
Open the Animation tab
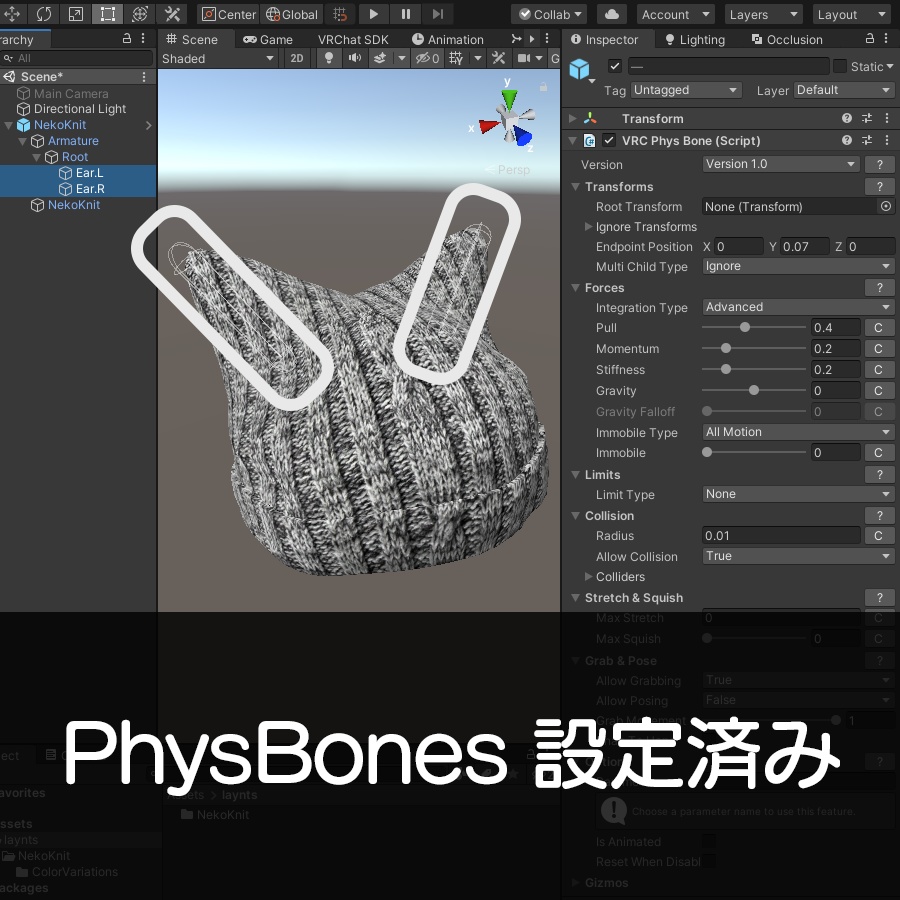pyautogui.click(x=448, y=40)
